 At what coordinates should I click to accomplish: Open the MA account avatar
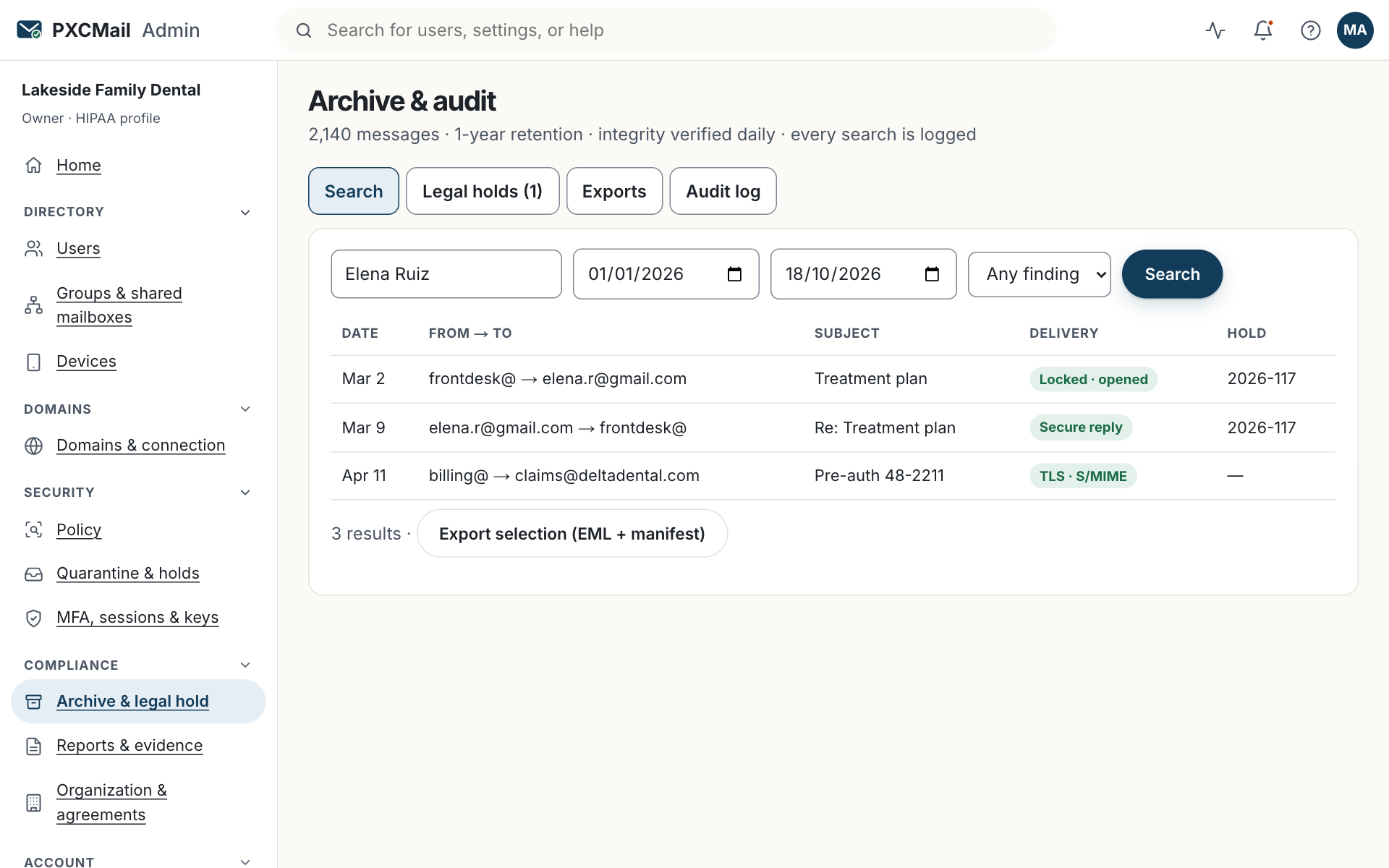1355,30
